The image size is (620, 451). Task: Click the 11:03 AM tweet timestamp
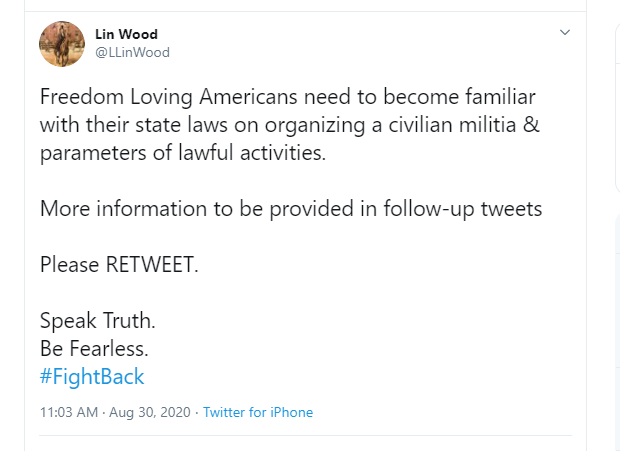coord(66,412)
